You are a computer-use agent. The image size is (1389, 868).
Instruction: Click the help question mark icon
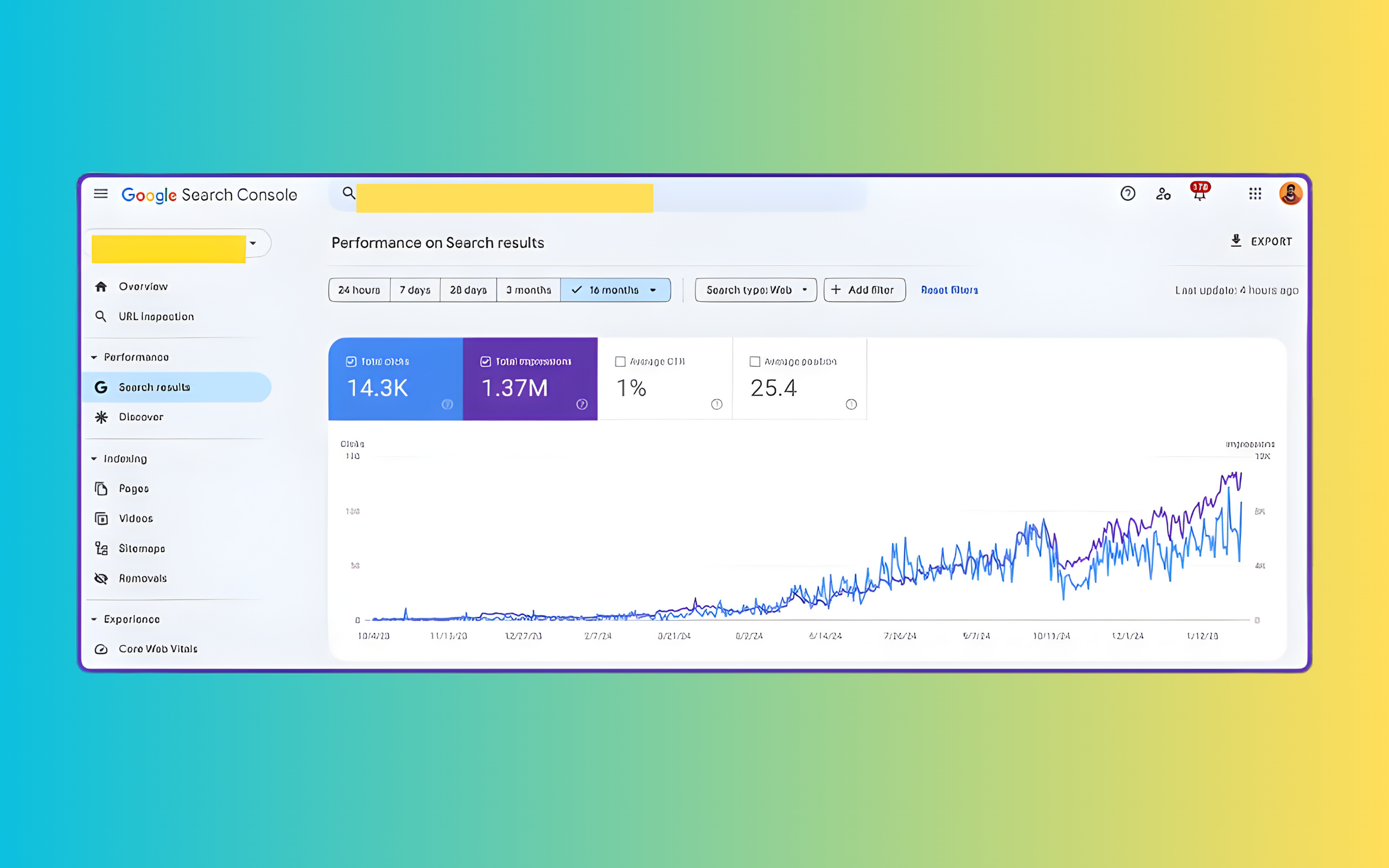[1127, 194]
